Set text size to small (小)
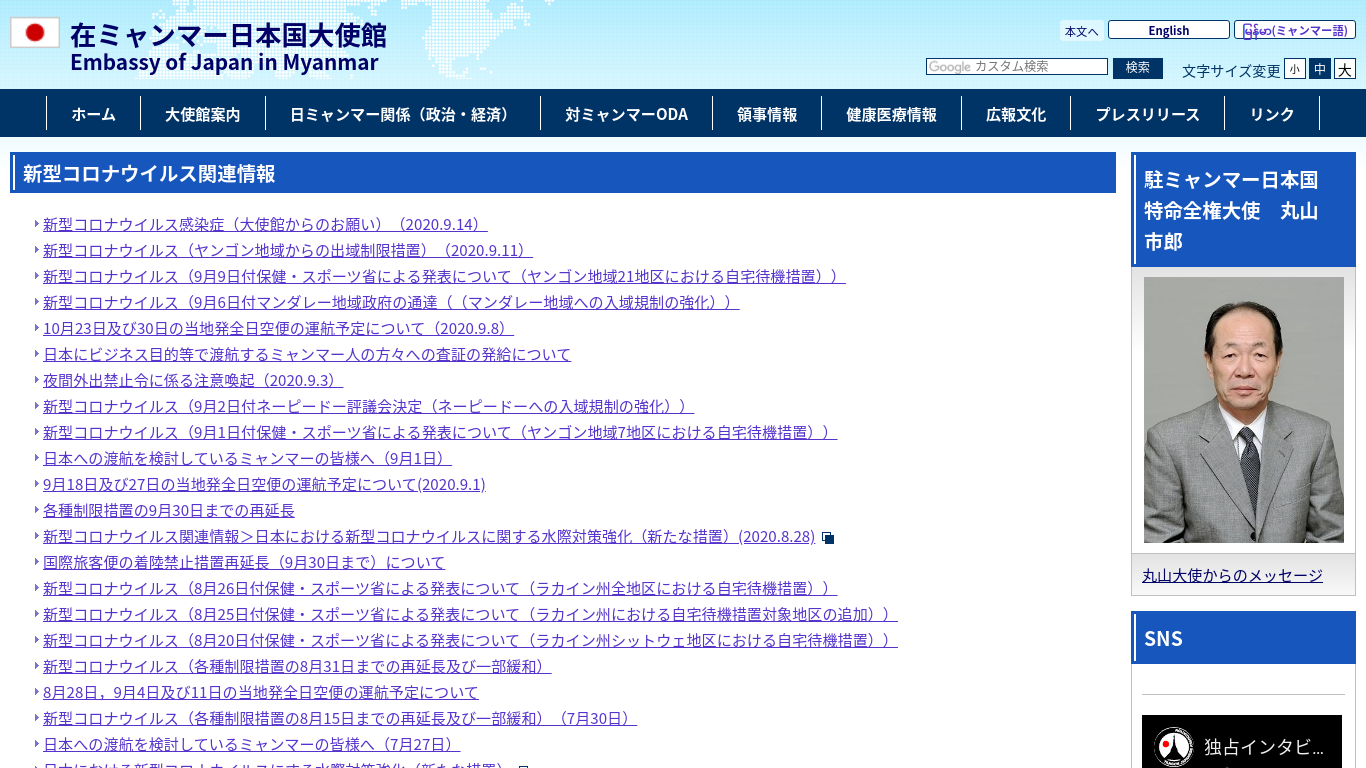Screen dimensions: 1366x768 pyautogui.click(x=1295, y=69)
